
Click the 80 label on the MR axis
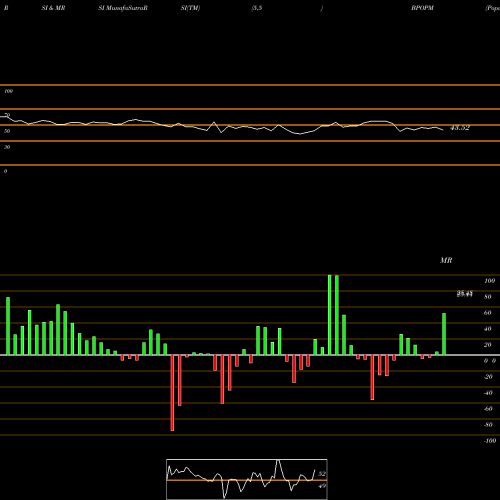(x=488, y=297)
